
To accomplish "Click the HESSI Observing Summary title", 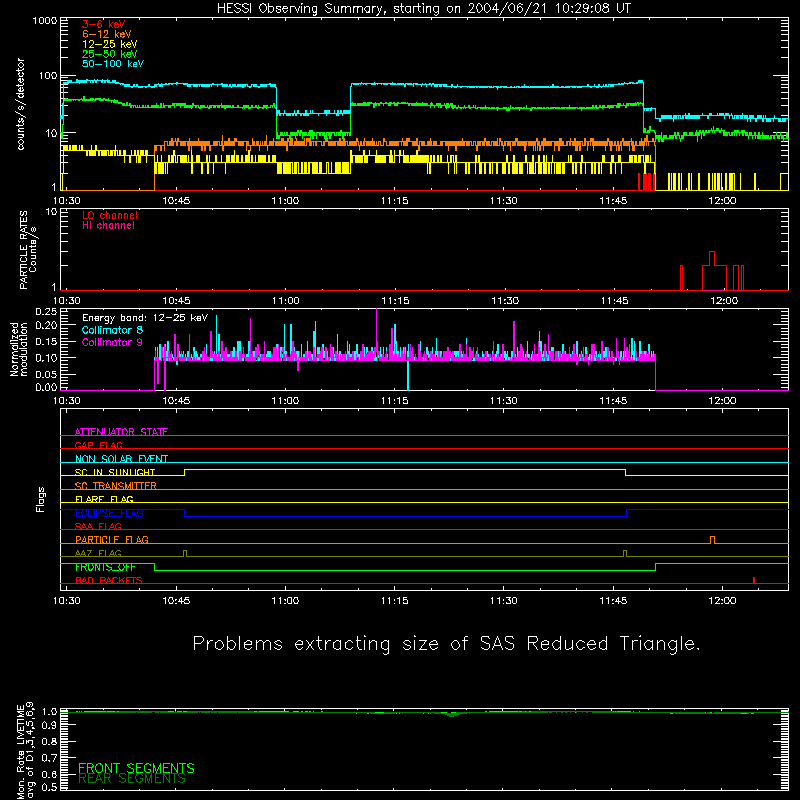I will pos(423,9).
